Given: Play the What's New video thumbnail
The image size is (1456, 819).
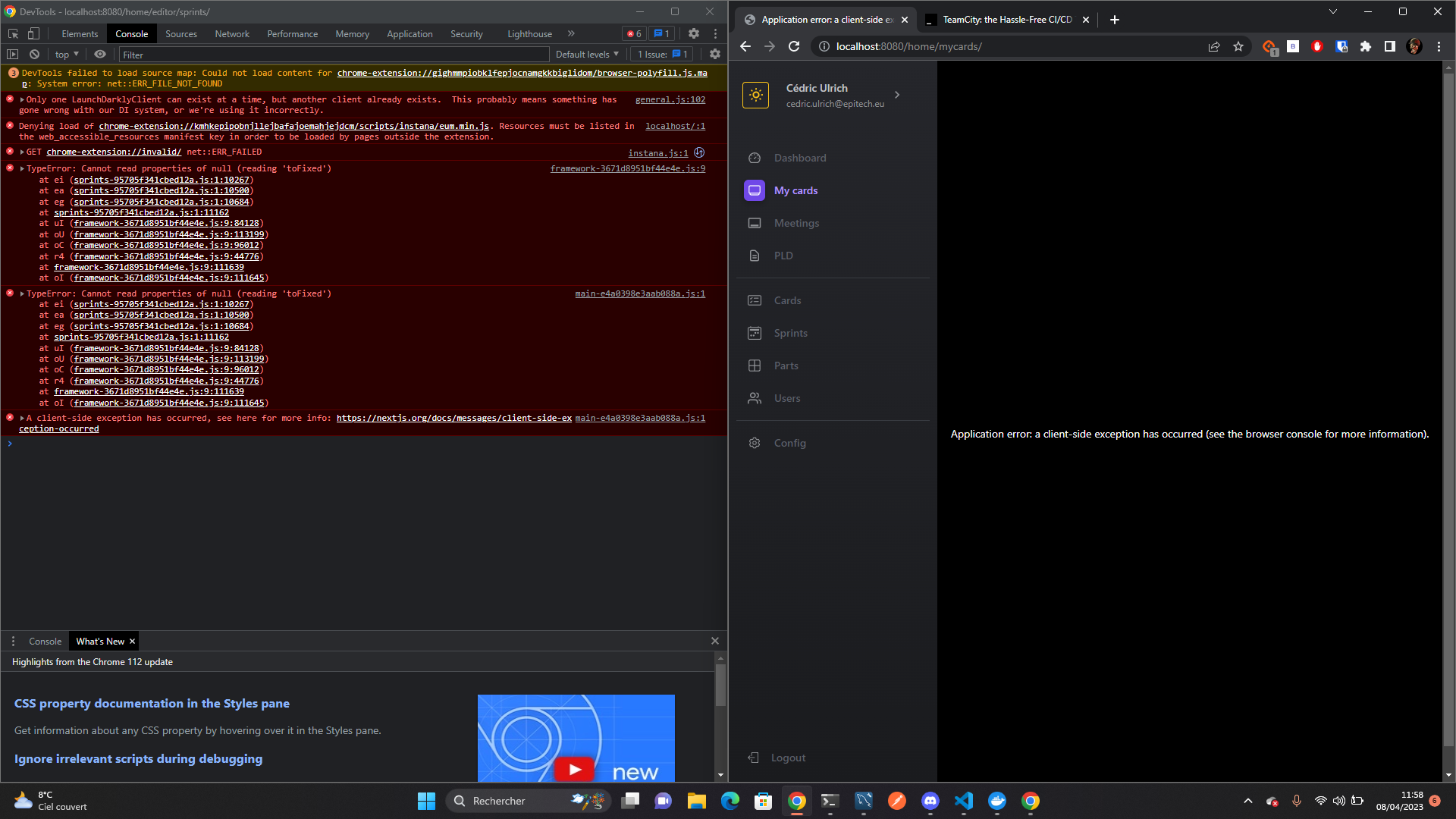Looking at the screenshot, I should (575, 769).
